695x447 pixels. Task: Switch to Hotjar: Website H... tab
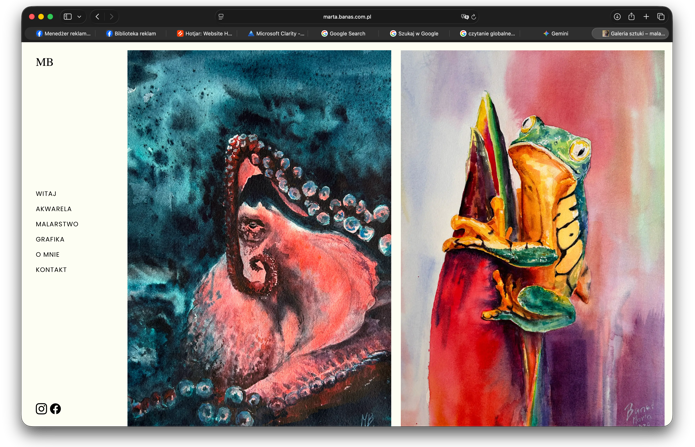click(204, 33)
